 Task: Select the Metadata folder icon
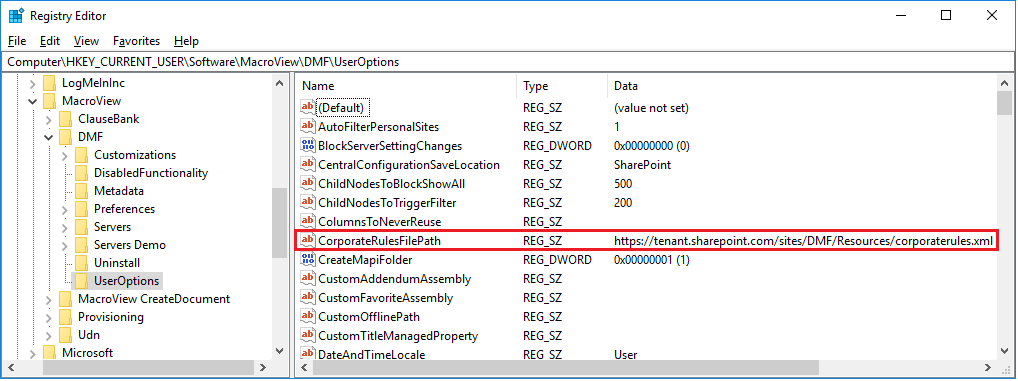coord(82,191)
